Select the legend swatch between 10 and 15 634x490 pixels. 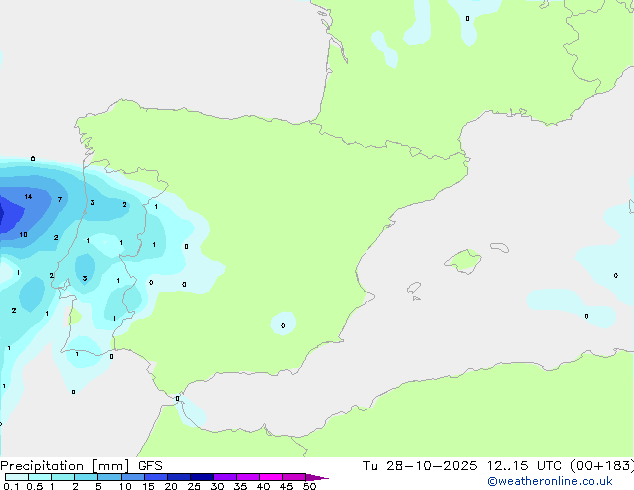tap(133, 477)
